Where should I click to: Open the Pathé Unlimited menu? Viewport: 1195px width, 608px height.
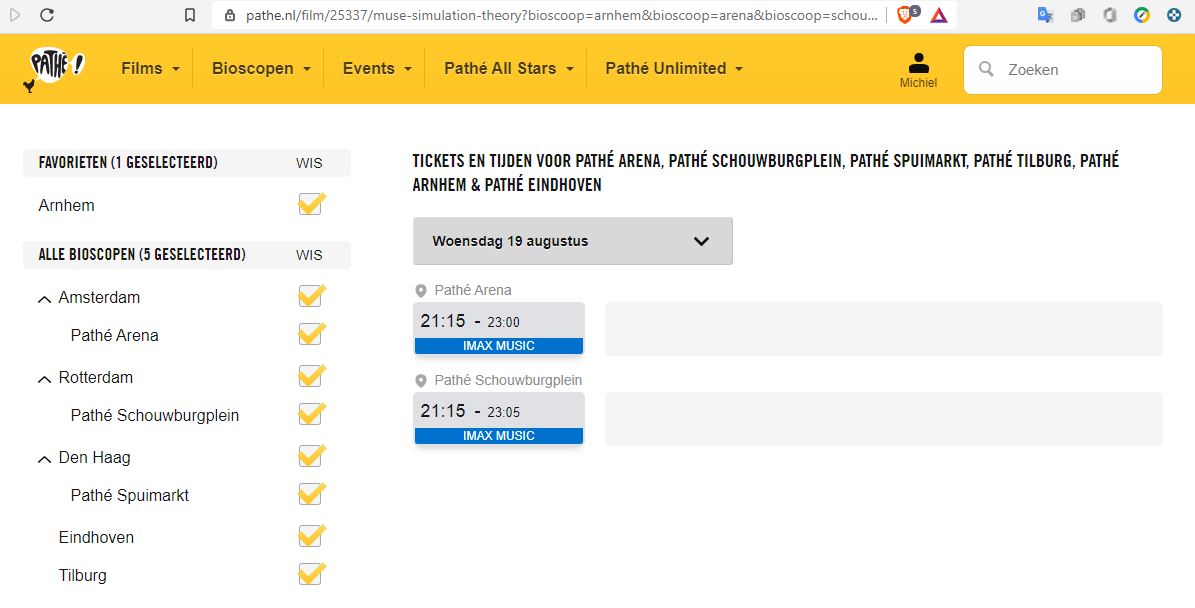[x=674, y=68]
